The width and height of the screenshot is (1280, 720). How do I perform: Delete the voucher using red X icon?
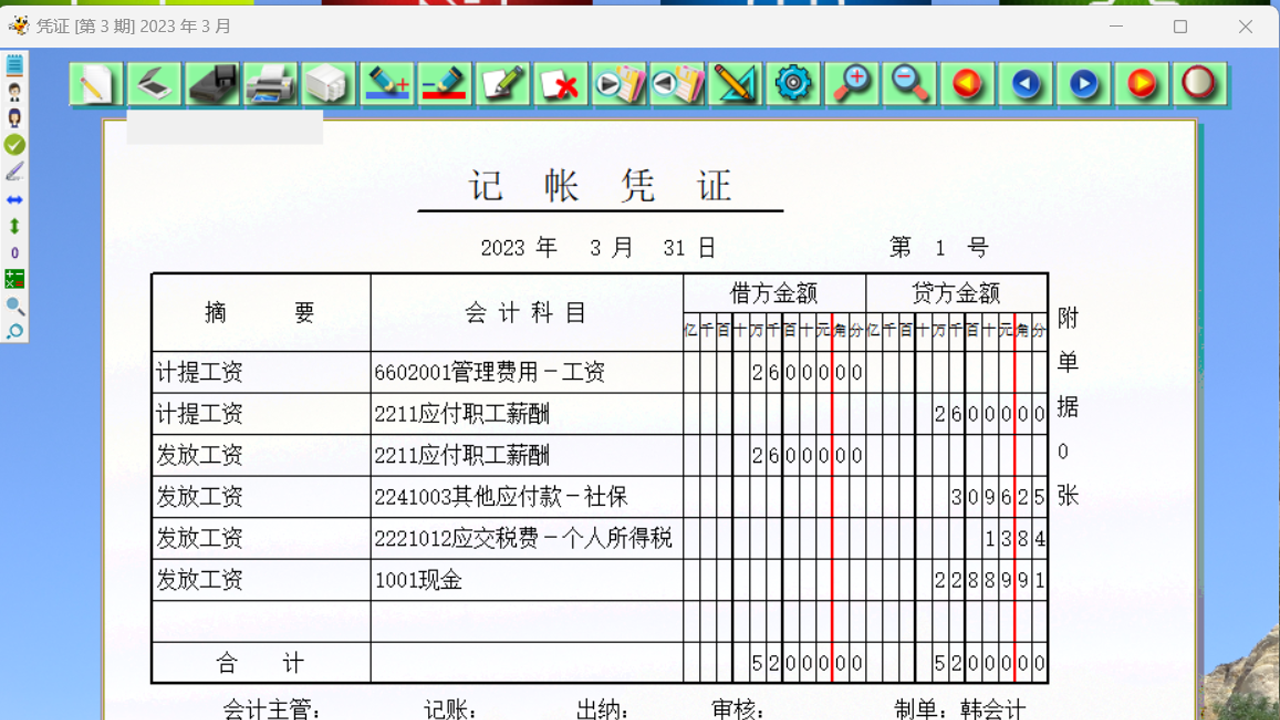coord(559,85)
